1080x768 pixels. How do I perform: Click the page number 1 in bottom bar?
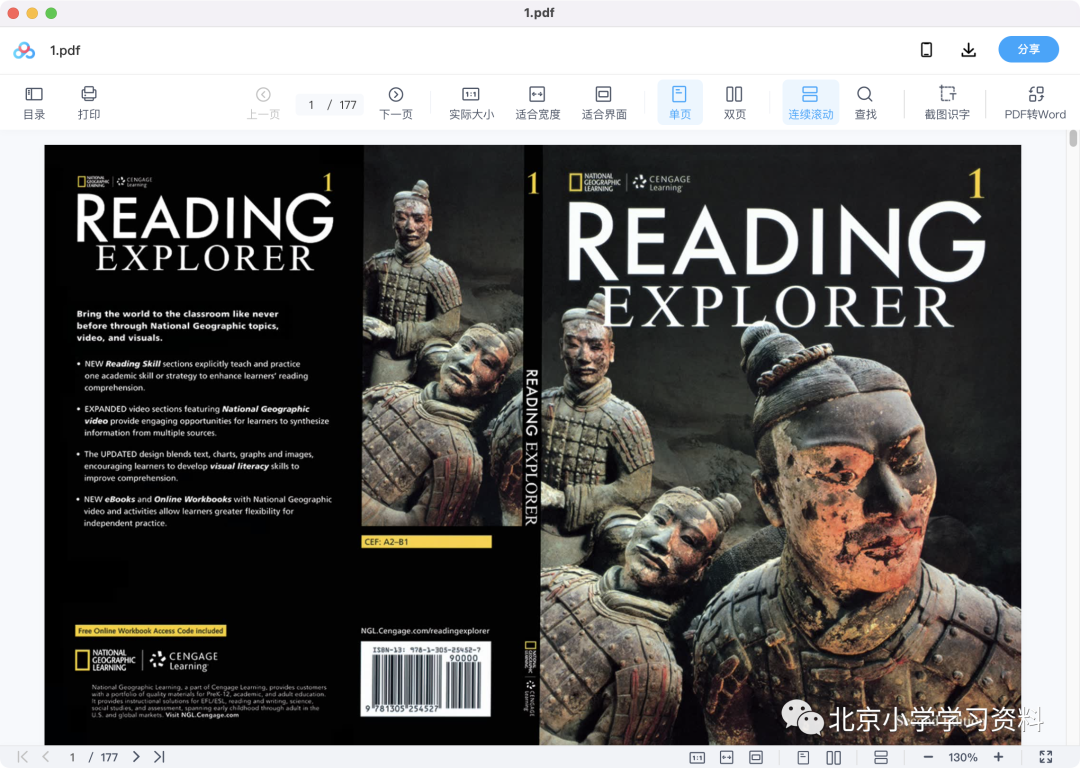point(72,758)
